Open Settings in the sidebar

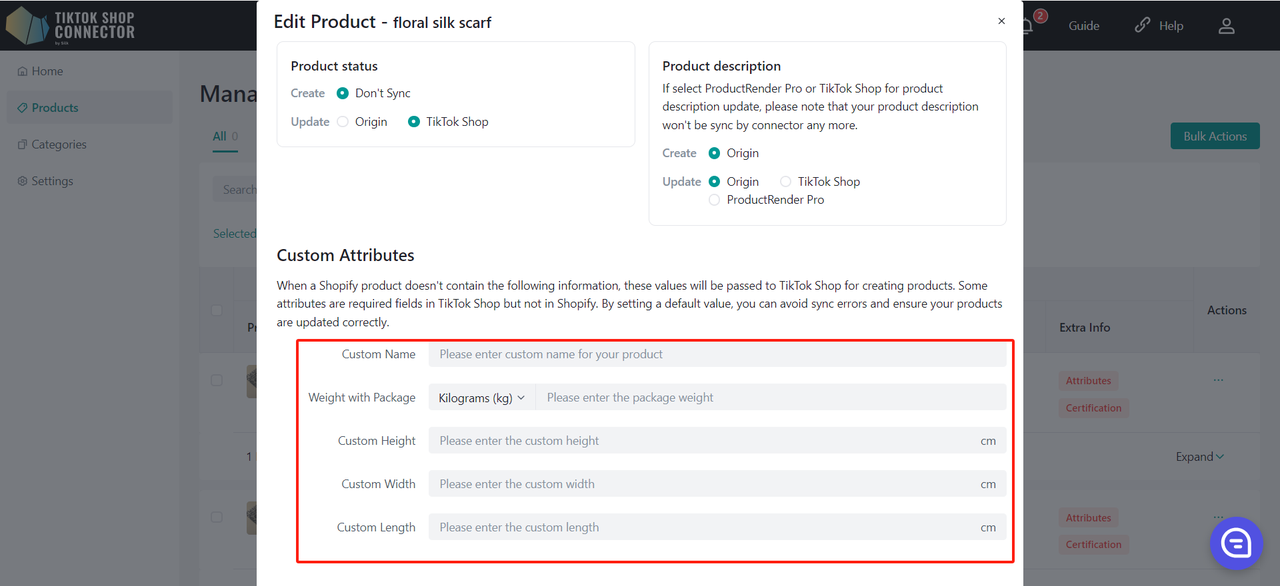pyautogui.click(x=45, y=181)
